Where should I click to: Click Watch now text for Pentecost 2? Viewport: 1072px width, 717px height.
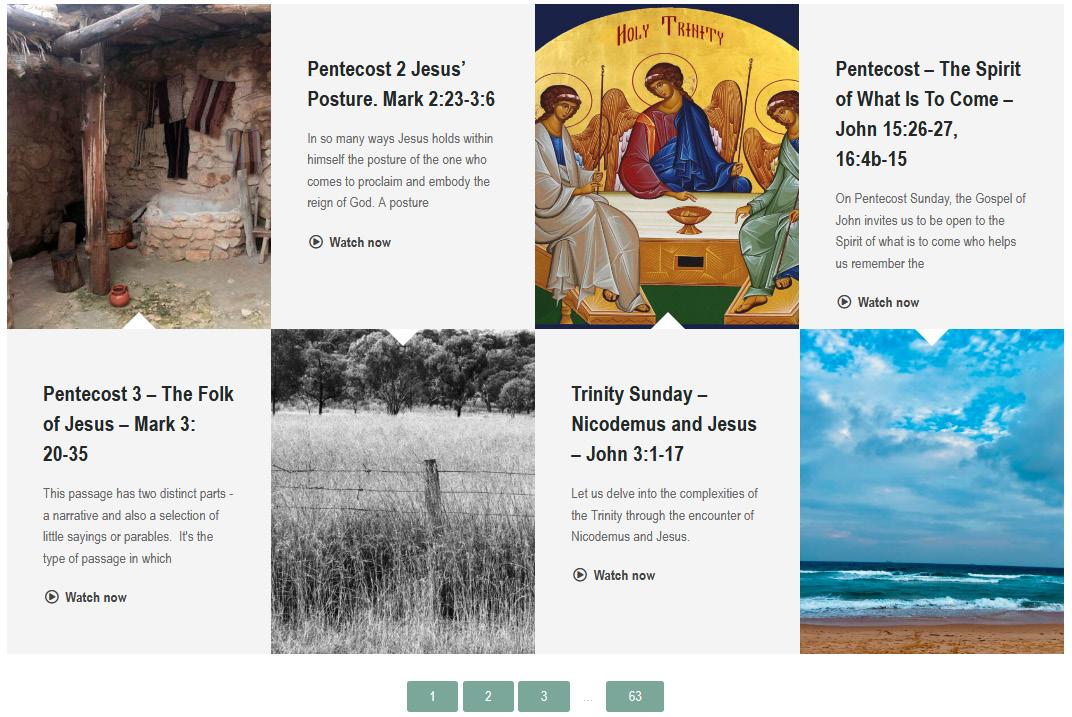pos(360,243)
